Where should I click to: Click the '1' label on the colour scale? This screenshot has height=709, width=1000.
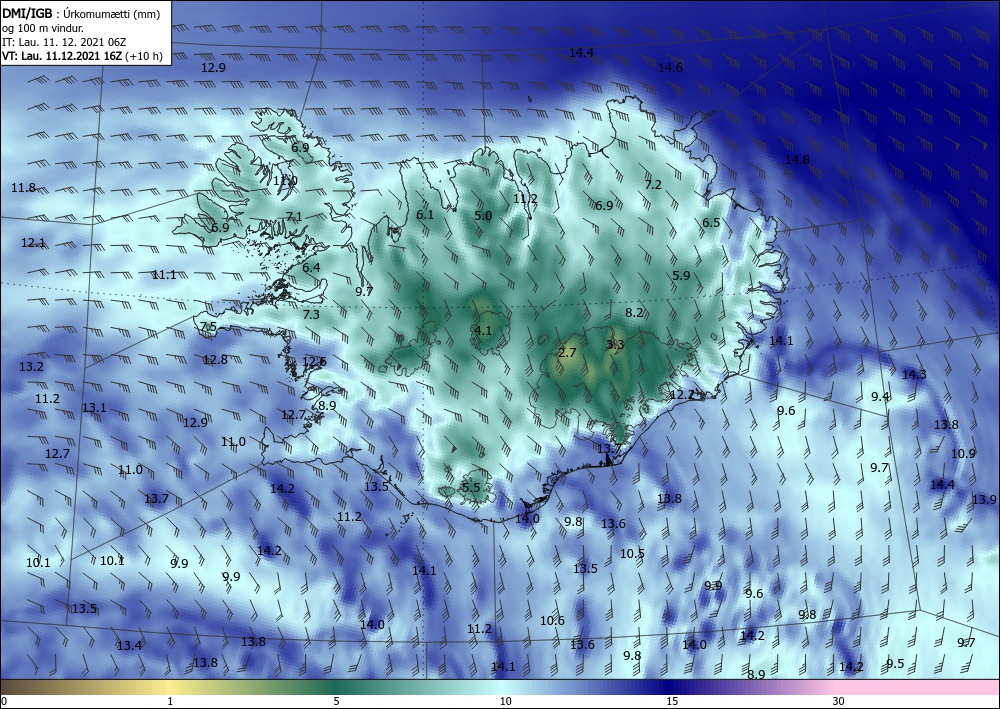pos(170,701)
